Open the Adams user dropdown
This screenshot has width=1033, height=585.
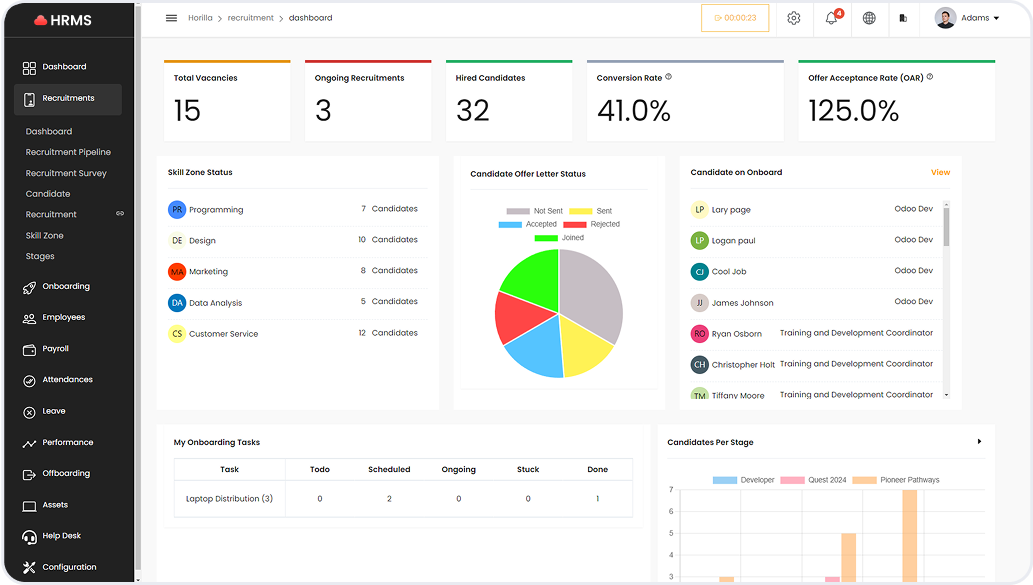pyautogui.click(x=966, y=18)
